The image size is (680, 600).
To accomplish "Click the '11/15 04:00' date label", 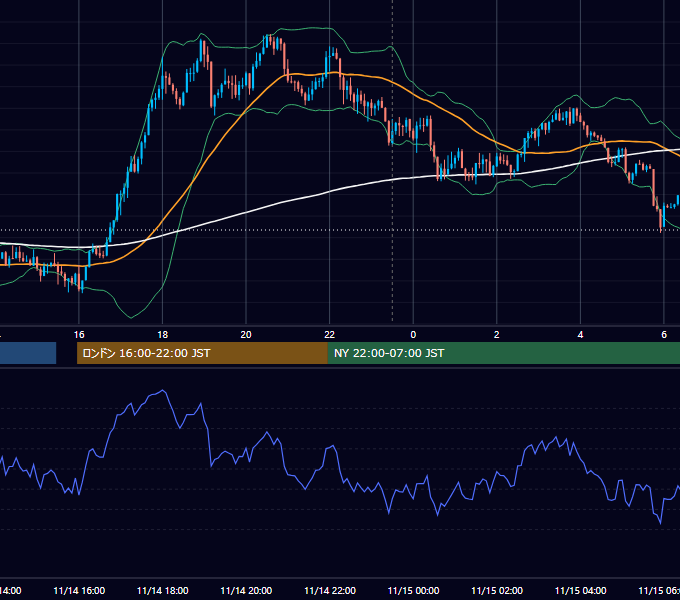I will [581, 590].
